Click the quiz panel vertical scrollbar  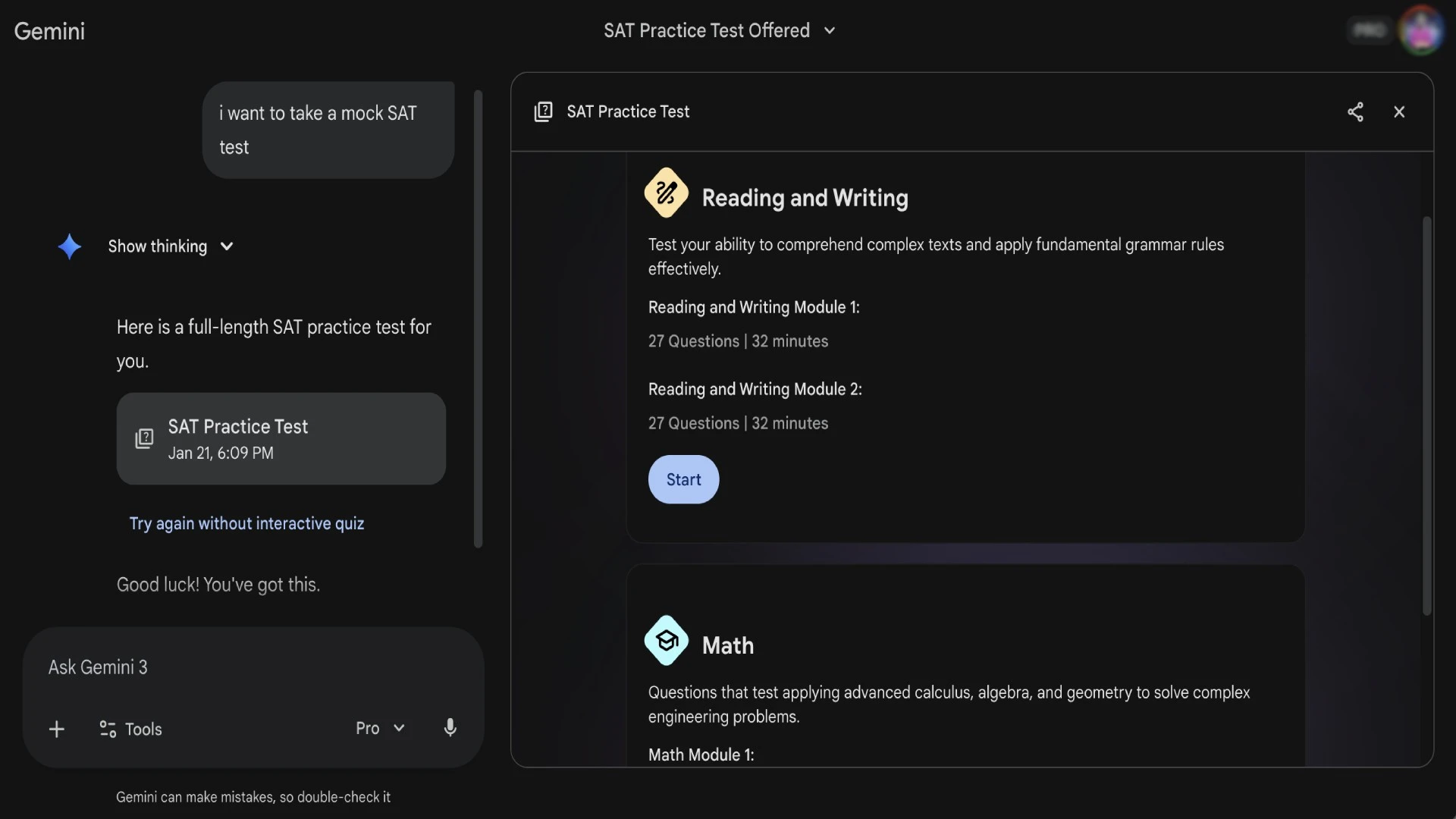[1426, 416]
